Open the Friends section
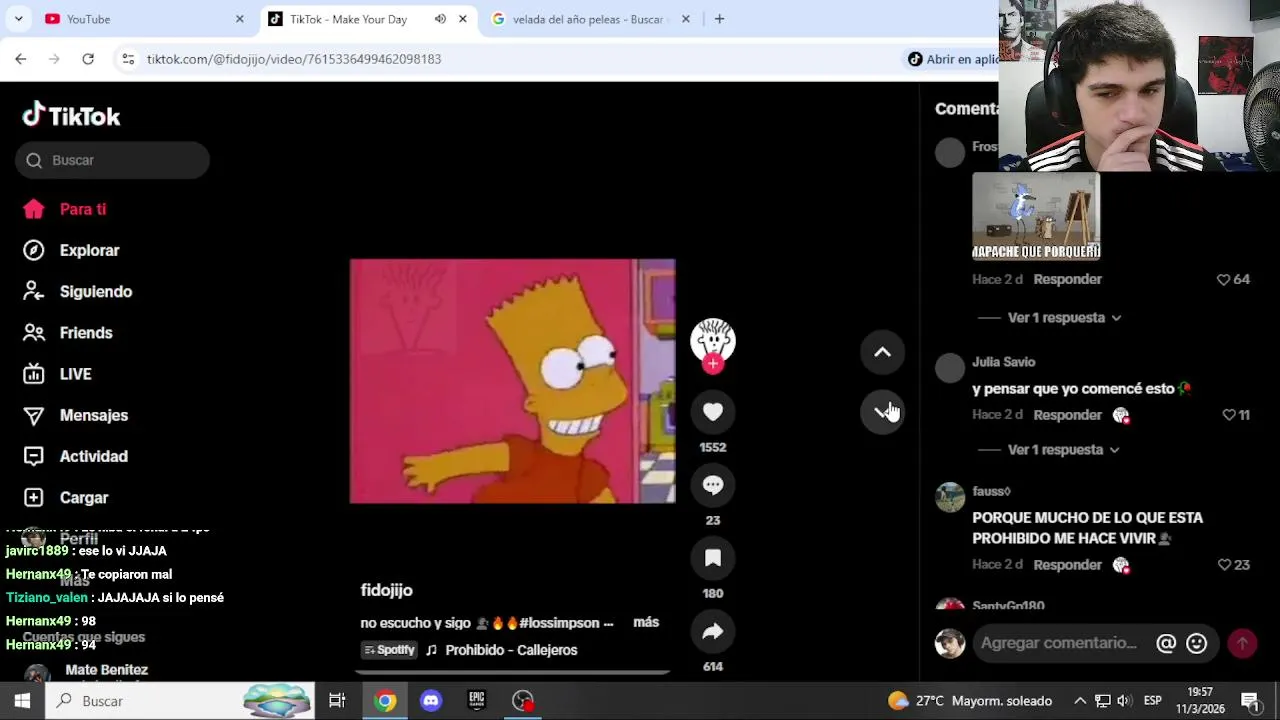 tap(68, 333)
